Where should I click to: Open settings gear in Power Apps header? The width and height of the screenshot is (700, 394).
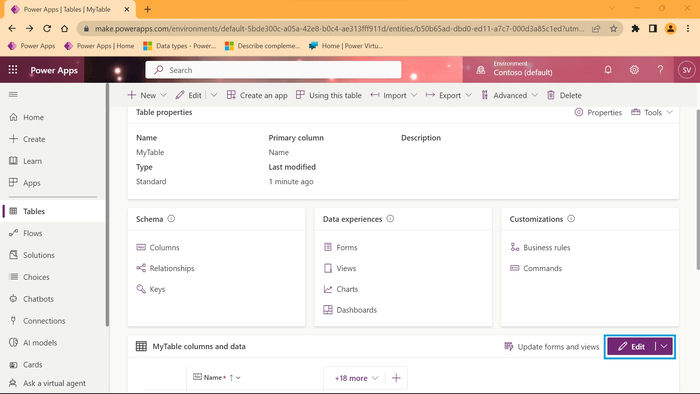coord(634,70)
